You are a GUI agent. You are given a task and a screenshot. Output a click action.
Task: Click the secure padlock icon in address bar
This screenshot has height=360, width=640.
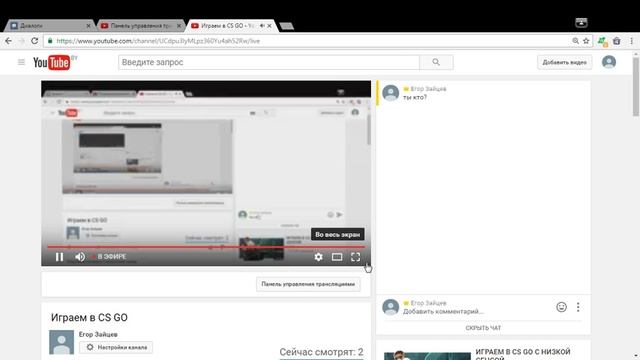(x=50, y=41)
